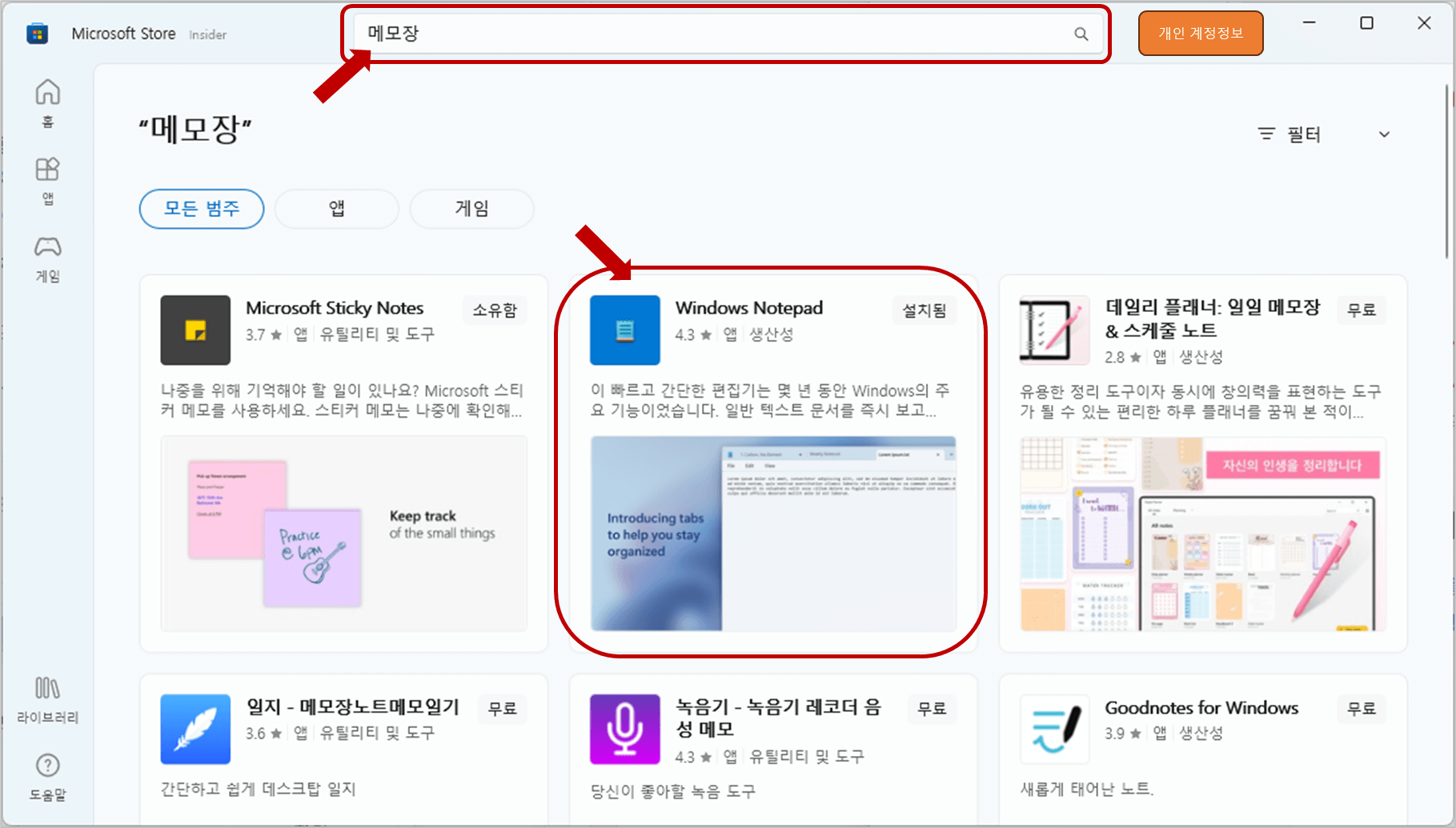The image size is (1456, 828).
Task: Open the Daily Planner preview screenshot
Action: click(1203, 534)
